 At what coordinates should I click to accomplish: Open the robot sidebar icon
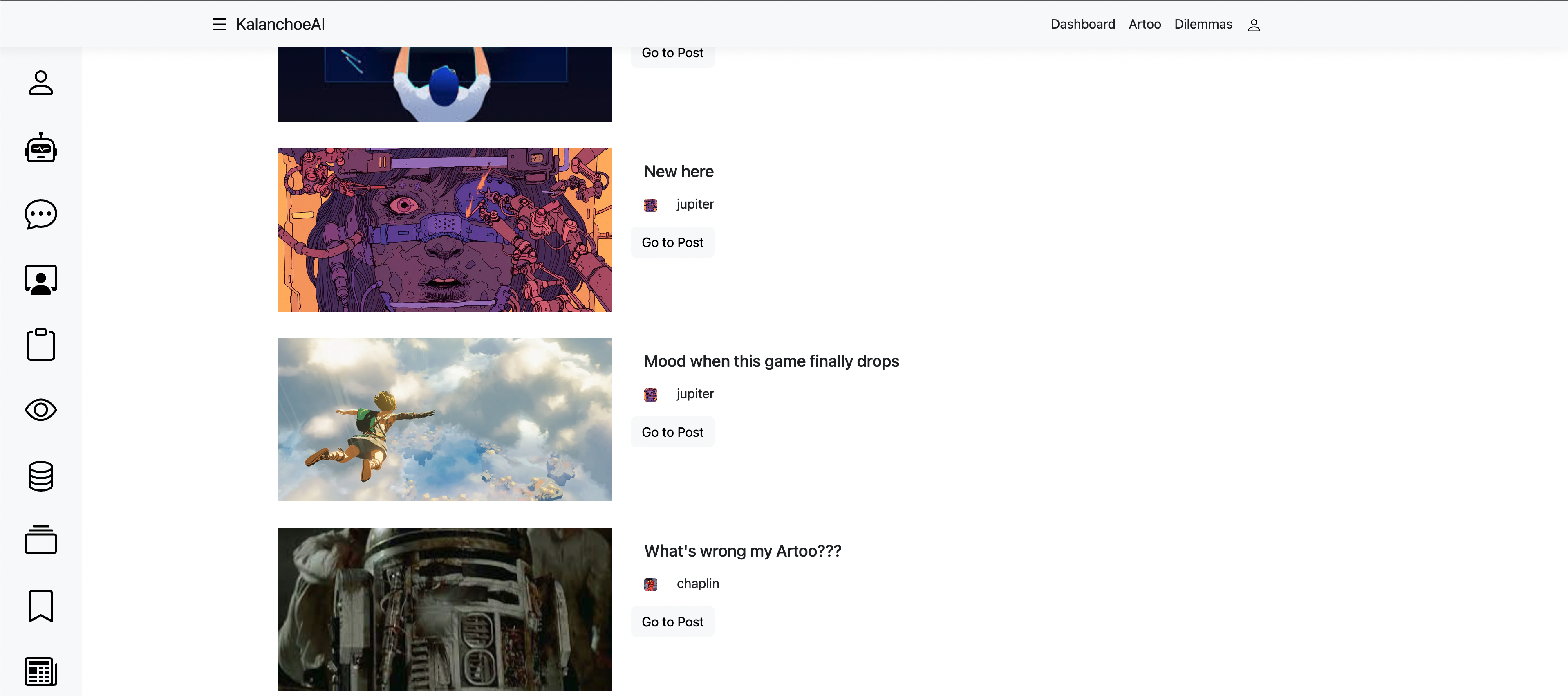pos(41,148)
